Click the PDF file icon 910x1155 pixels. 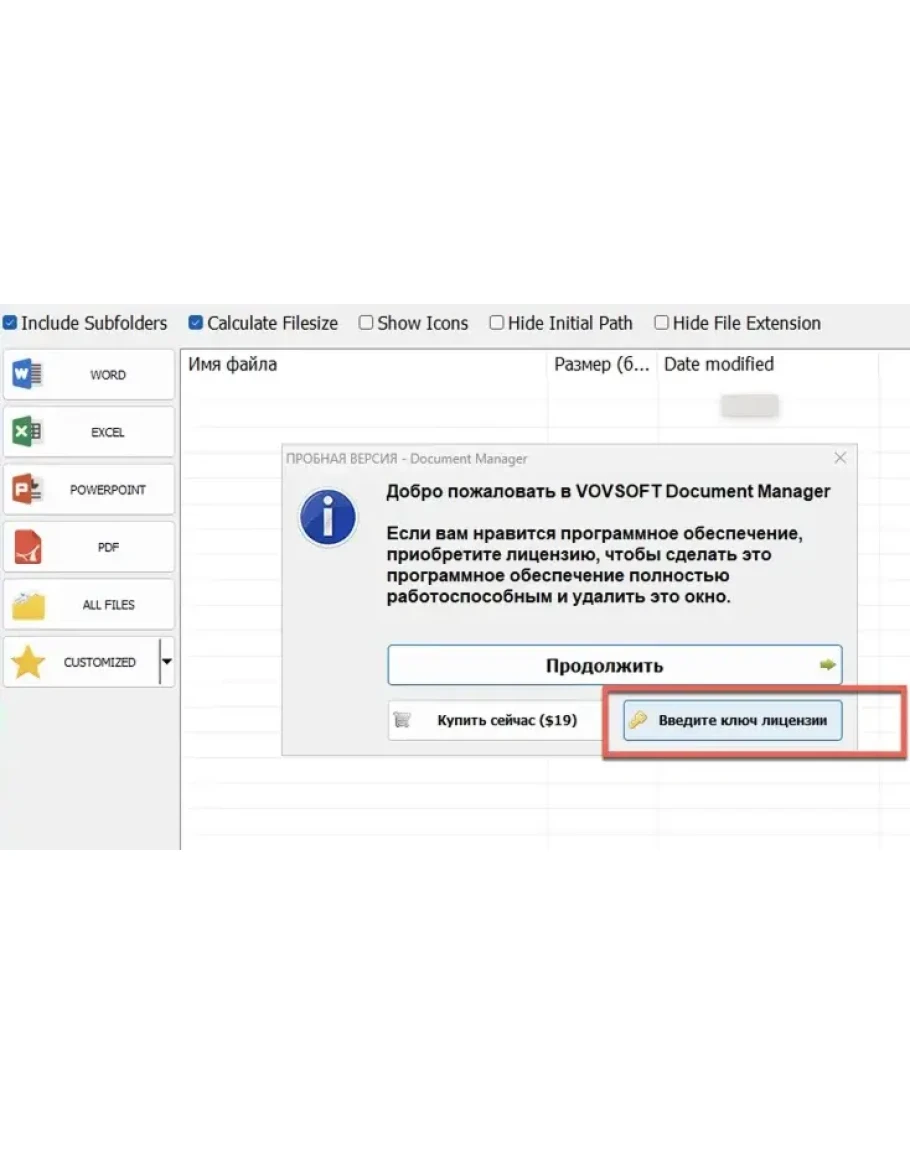(27, 547)
